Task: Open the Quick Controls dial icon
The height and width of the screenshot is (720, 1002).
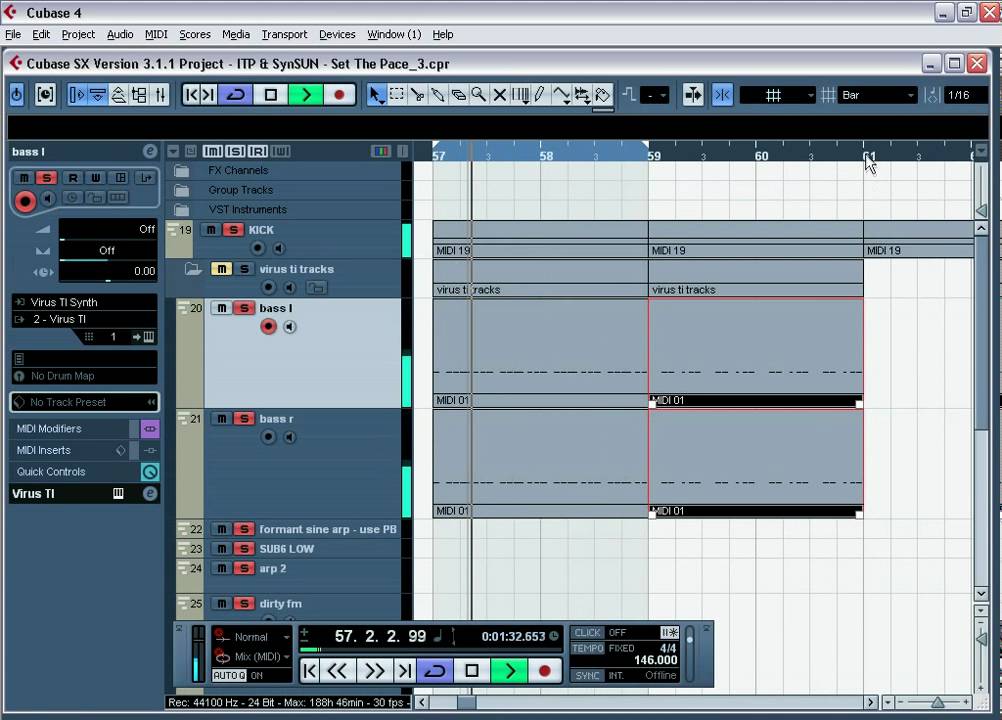Action: point(150,472)
